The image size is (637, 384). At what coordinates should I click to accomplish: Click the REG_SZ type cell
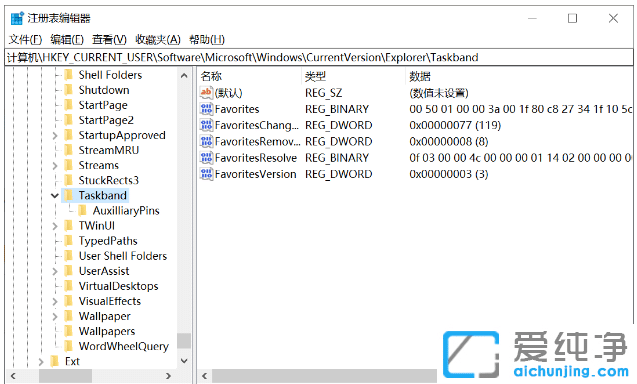point(323,93)
